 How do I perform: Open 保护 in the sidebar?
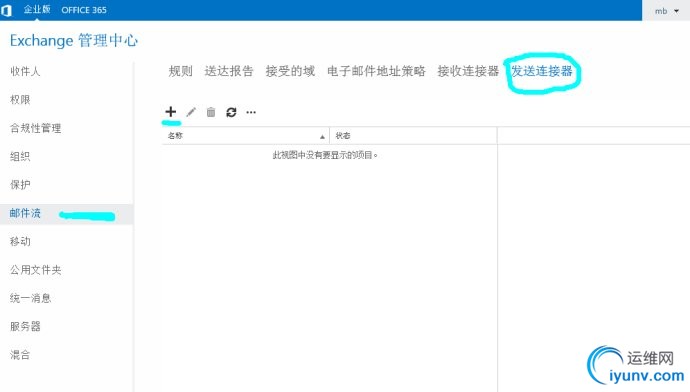click(20, 184)
